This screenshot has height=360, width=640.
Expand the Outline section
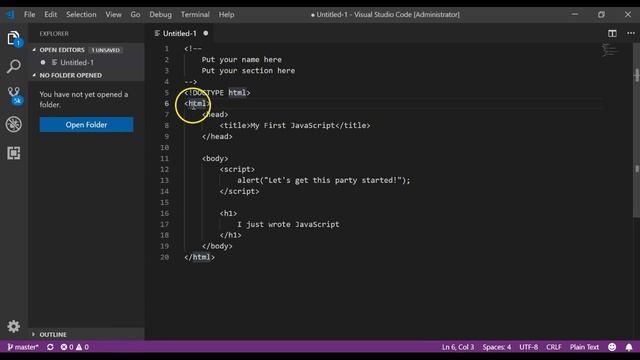[34, 334]
